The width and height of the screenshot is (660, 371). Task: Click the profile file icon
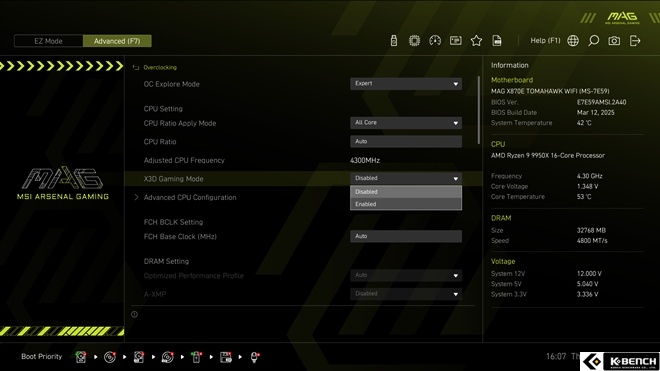pyautogui.click(x=497, y=40)
